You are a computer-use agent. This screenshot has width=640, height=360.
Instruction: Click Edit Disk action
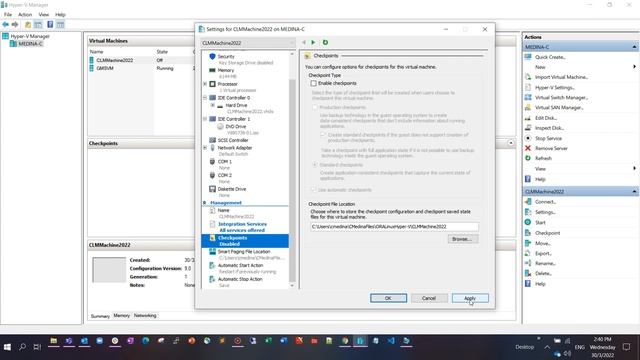[x=546, y=118]
